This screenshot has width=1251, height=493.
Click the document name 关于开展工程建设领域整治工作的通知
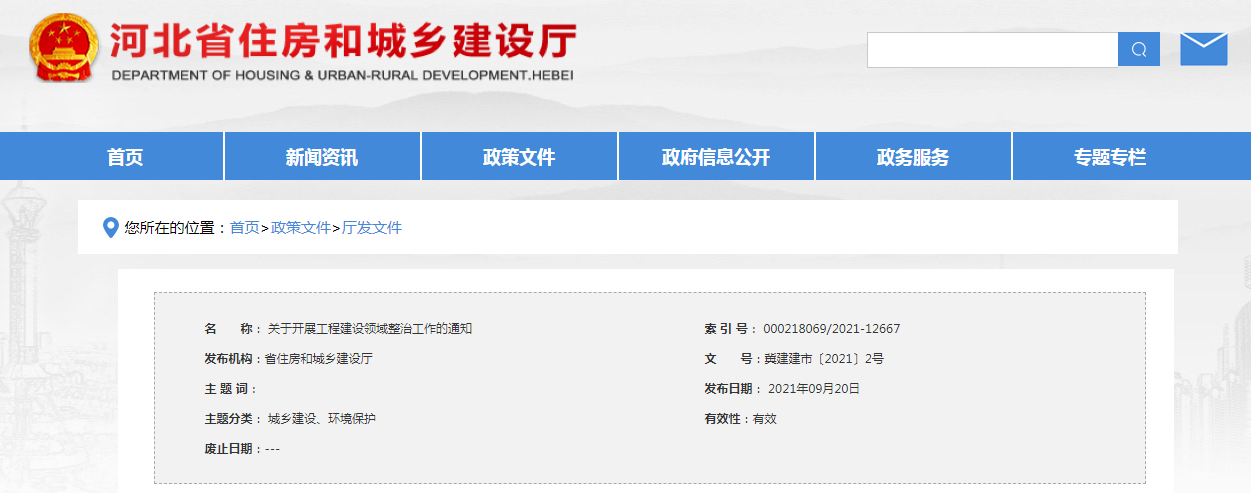tap(369, 329)
